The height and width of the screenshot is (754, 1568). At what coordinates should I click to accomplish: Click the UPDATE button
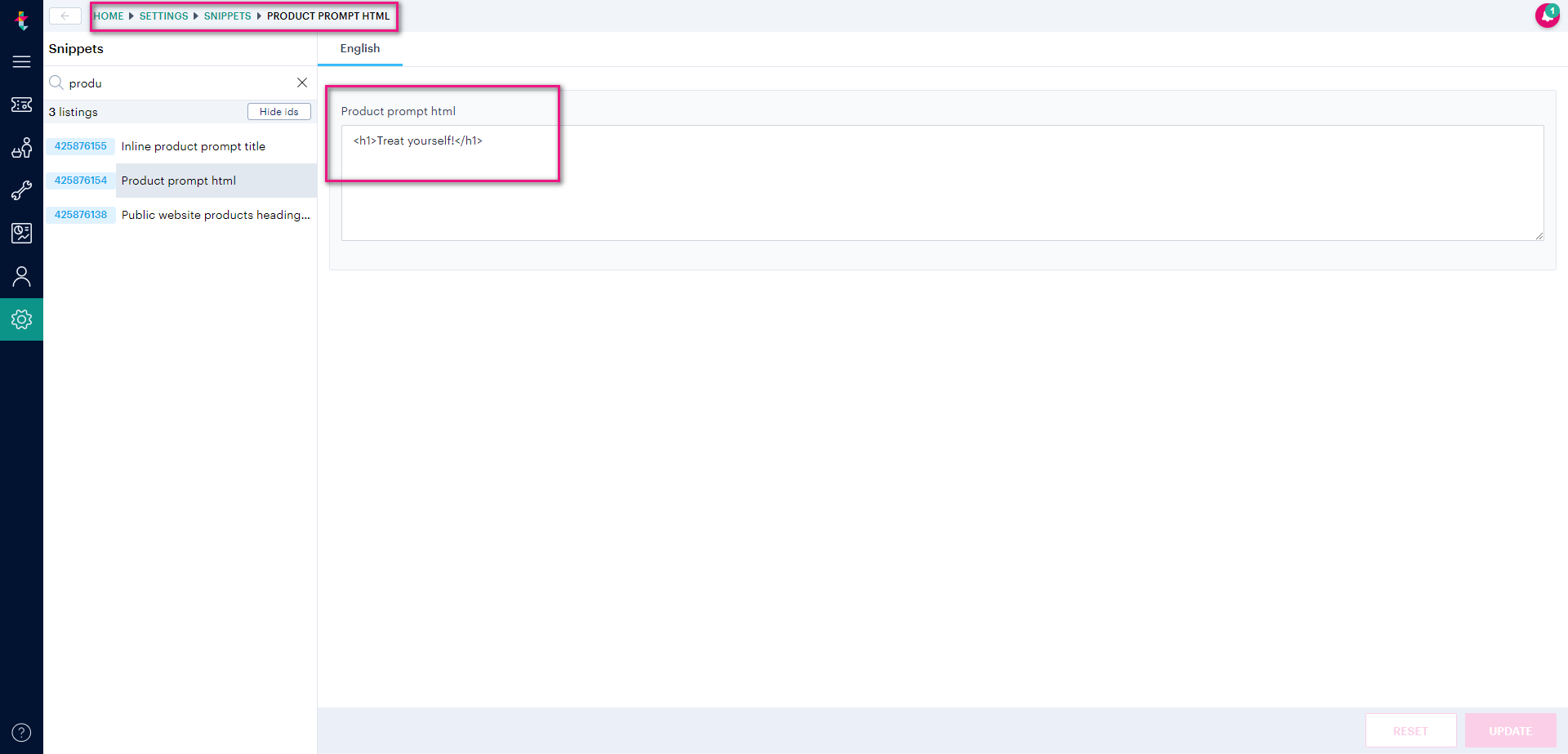click(x=1510, y=731)
